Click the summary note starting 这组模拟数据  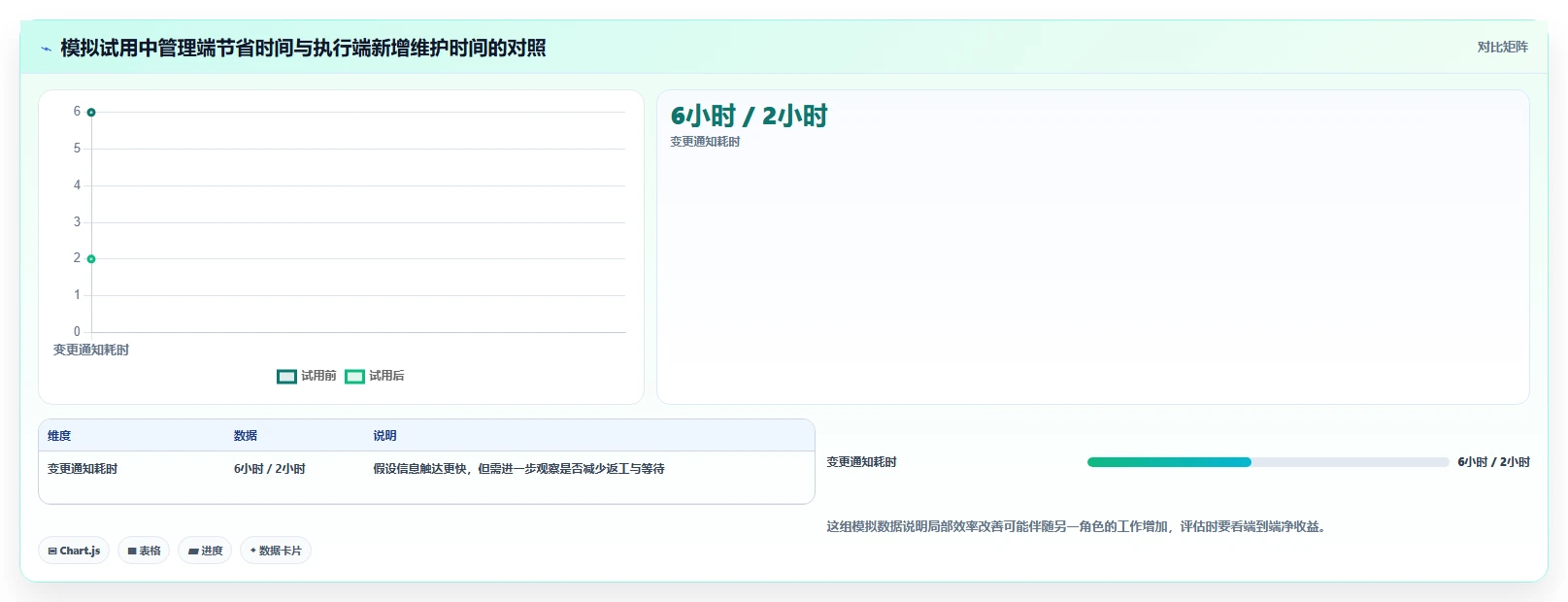coord(1078,527)
